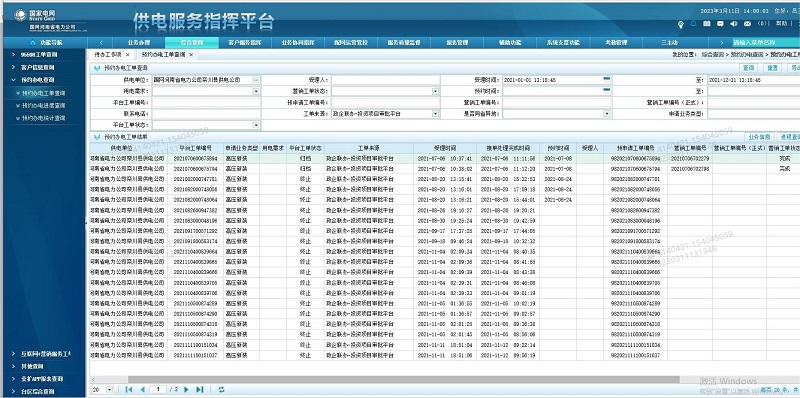
Task: Expand the 客户信息查询 tree node
Action: (x=13, y=67)
